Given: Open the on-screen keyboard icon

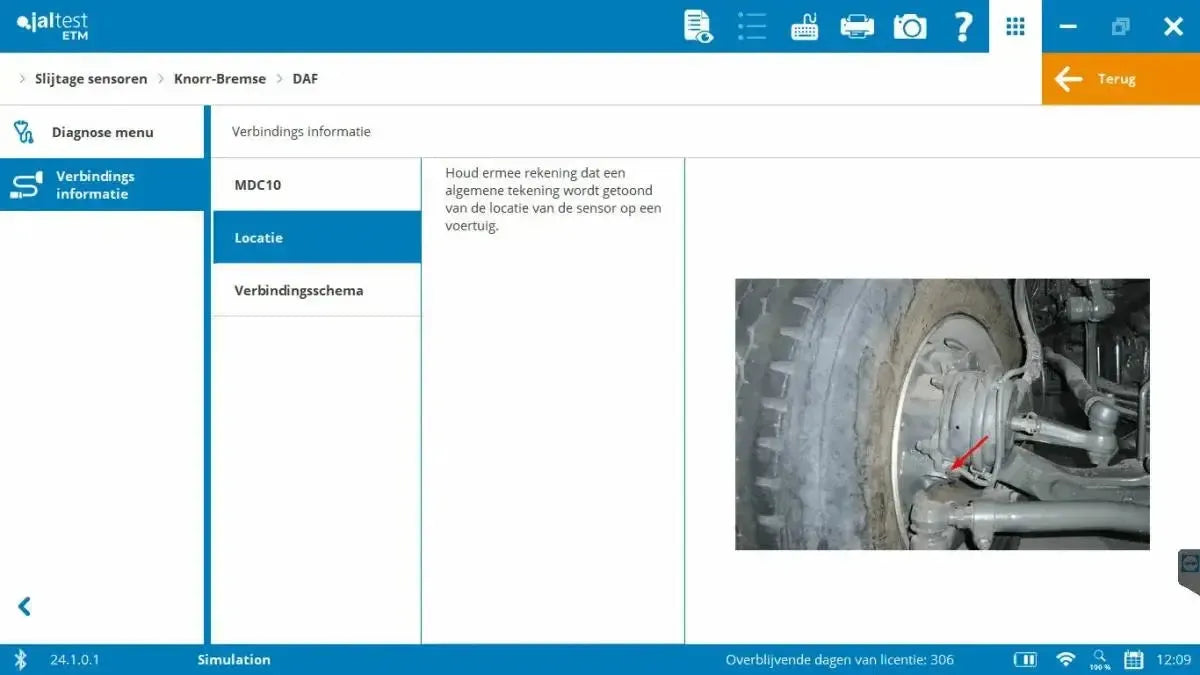Looking at the screenshot, I should [805, 26].
